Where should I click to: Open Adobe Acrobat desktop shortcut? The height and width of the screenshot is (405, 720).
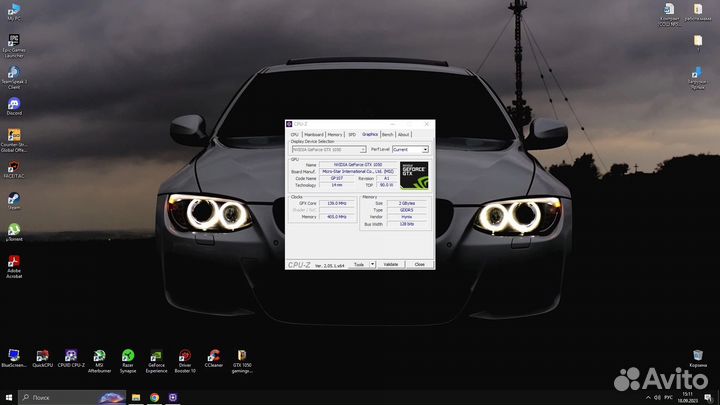click(x=14, y=267)
